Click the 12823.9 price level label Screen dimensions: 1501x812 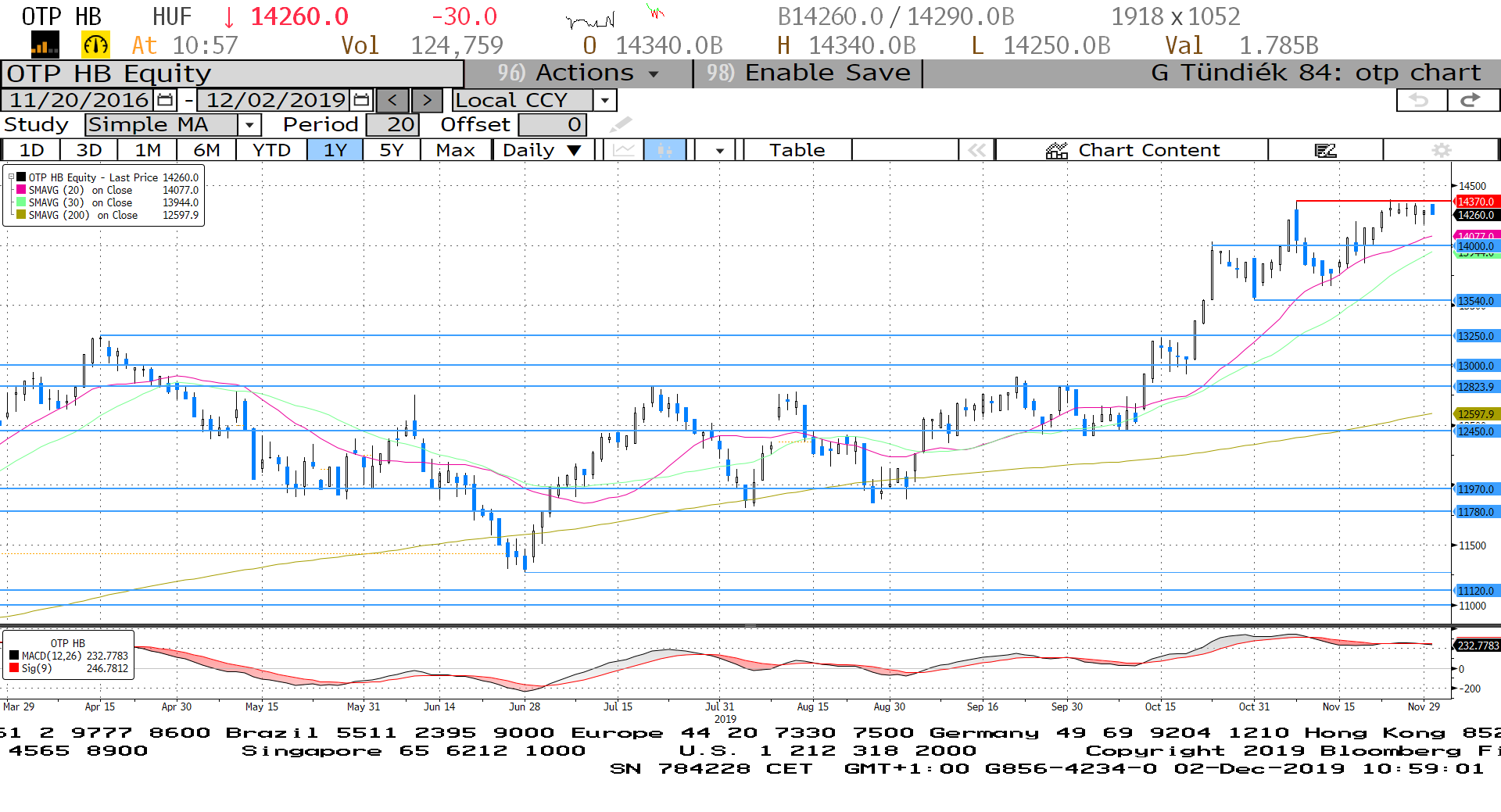click(x=1476, y=387)
